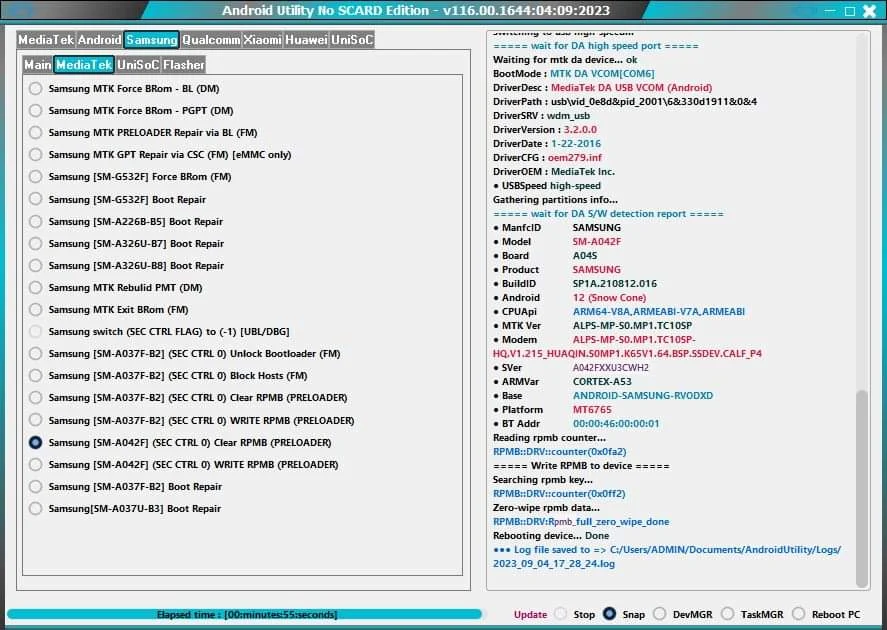Click the Rebooting device... Done line
The width and height of the screenshot is (887, 630).
551,536
